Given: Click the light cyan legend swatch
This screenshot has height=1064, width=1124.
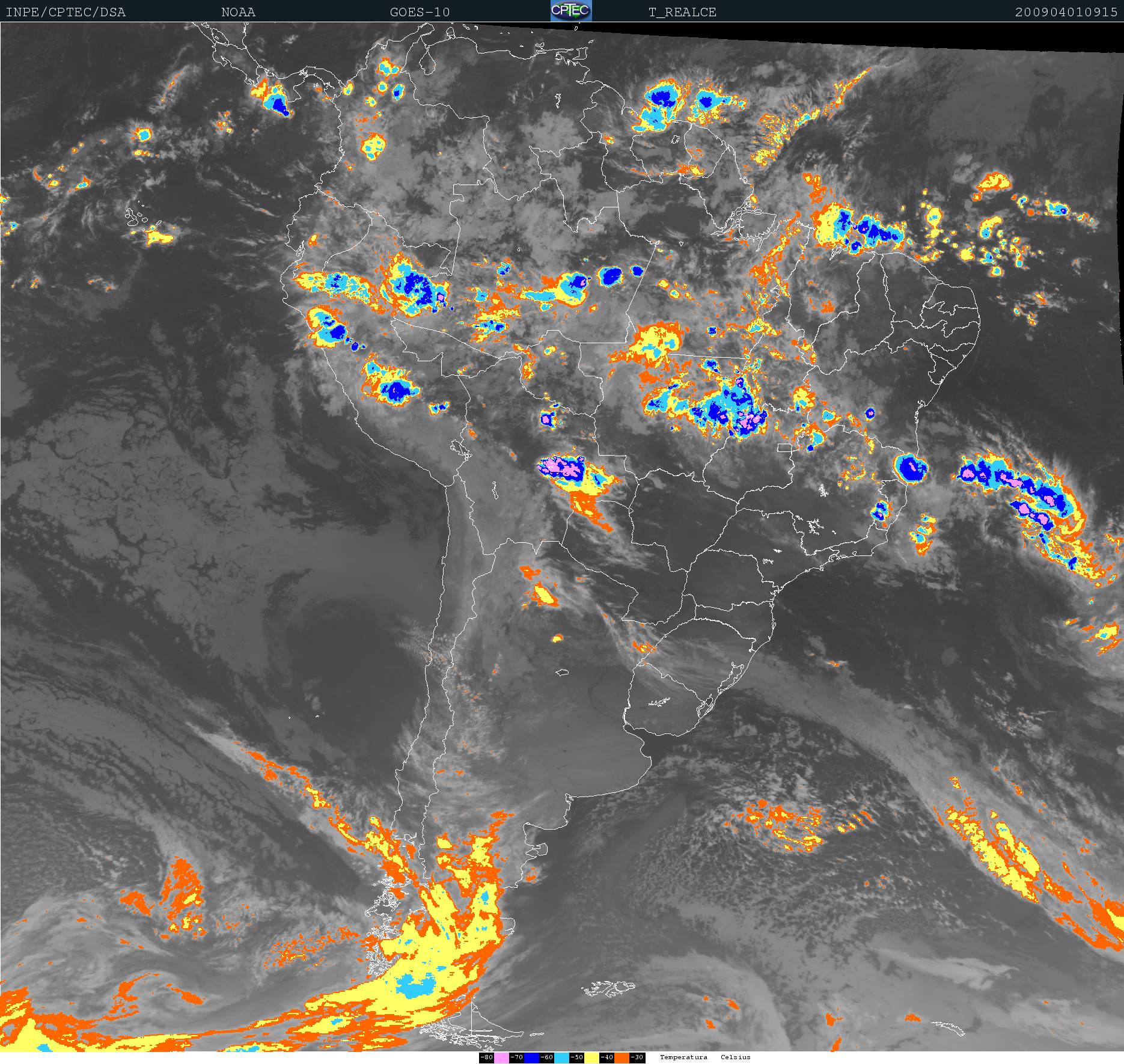Looking at the screenshot, I should (x=561, y=1057).
